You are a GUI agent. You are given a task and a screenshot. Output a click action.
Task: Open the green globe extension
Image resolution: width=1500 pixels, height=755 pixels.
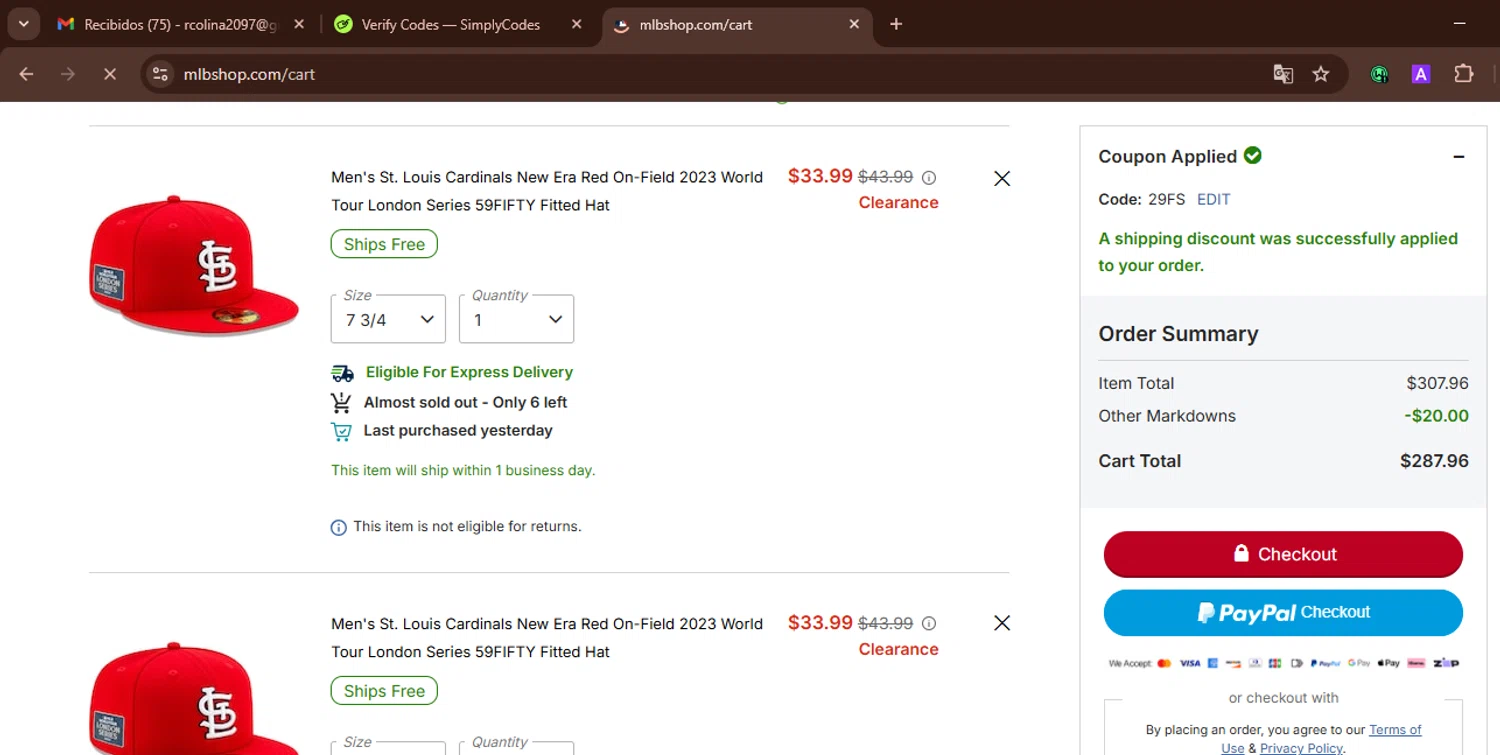tap(1379, 74)
